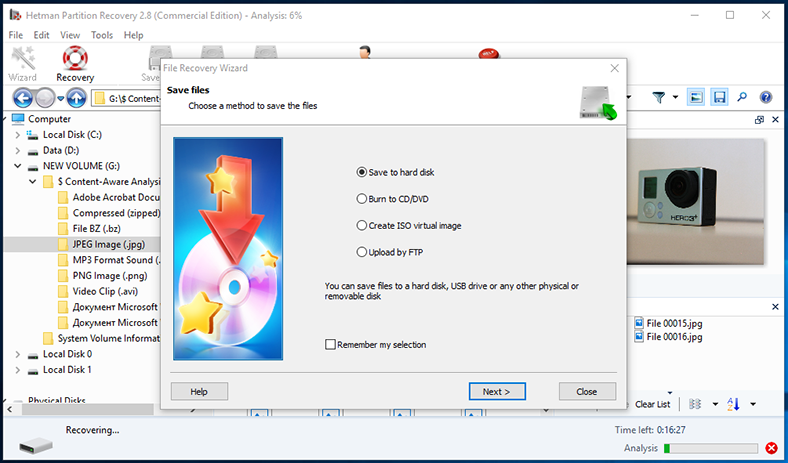Image resolution: width=788 pixels, height=463 pixels.
Task: Click the Recovery lifebuoy toolbar icon
Action: (x=75, y=64)
